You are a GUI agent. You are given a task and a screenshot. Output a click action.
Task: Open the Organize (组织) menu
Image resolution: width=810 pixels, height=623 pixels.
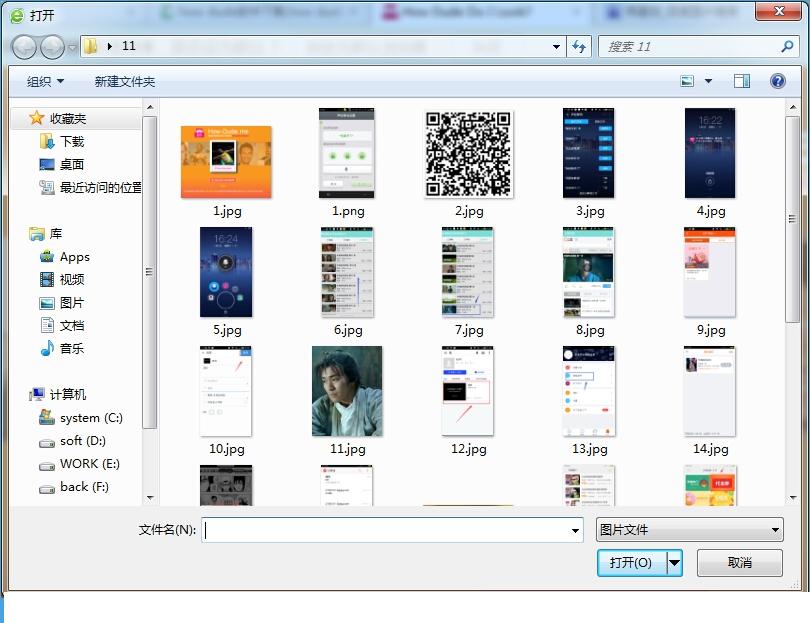[45, 81]
